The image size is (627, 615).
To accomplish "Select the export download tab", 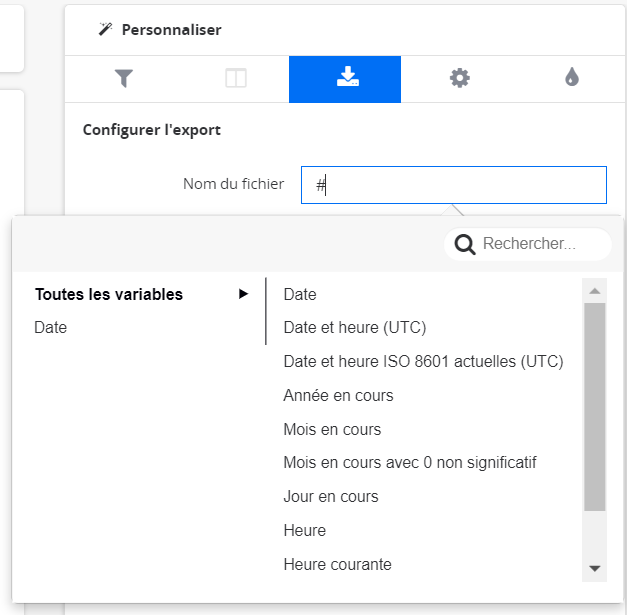I will coord(346,78).
